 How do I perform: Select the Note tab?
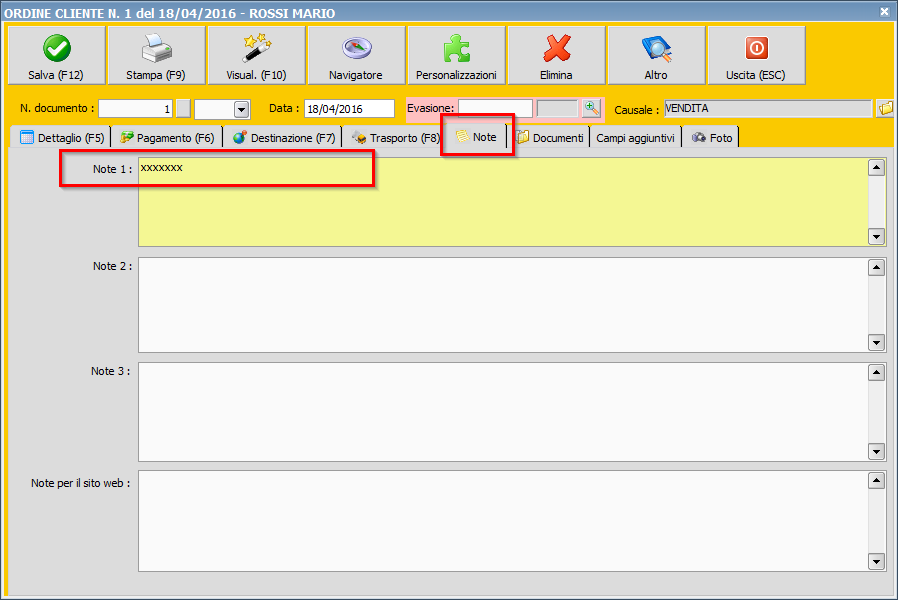[x=476, y=136]
